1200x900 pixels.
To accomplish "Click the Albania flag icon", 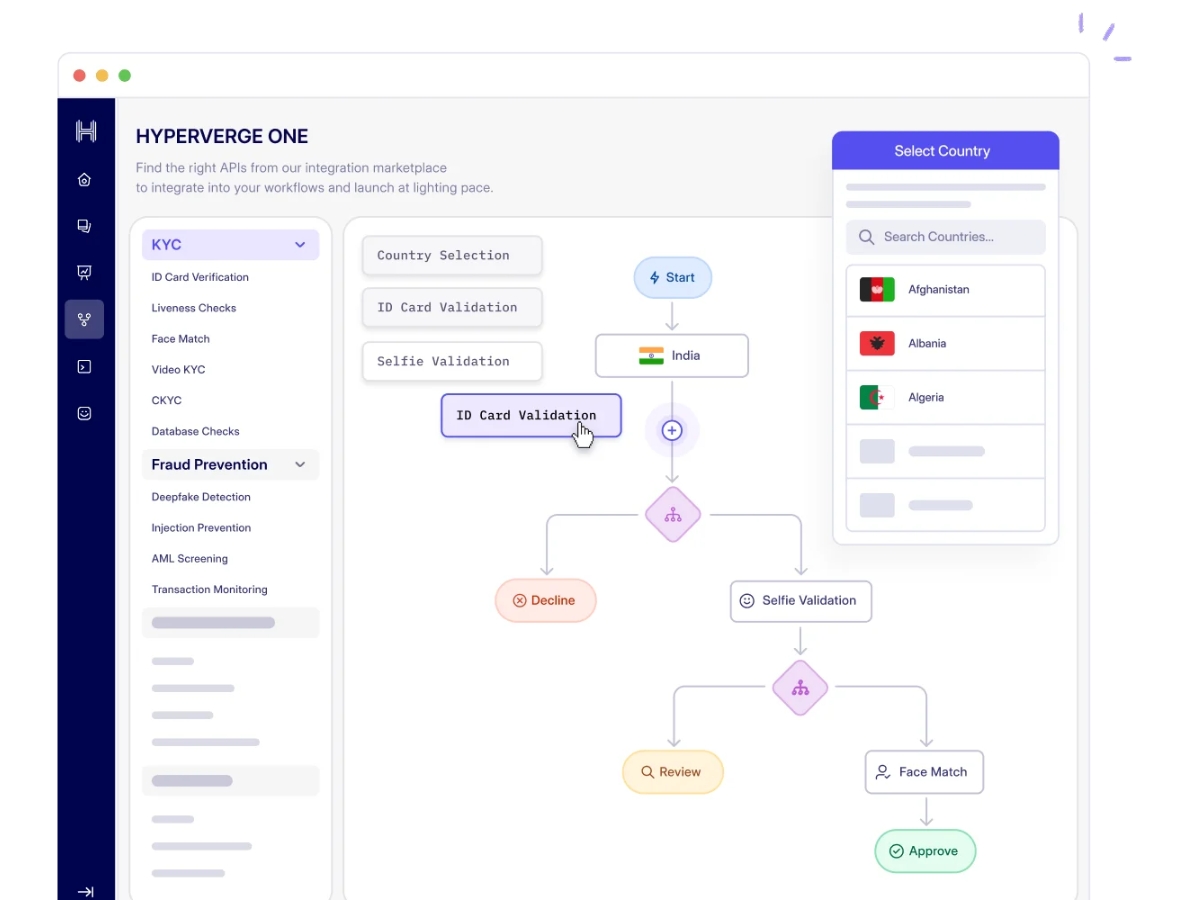I will click(877, 344).
